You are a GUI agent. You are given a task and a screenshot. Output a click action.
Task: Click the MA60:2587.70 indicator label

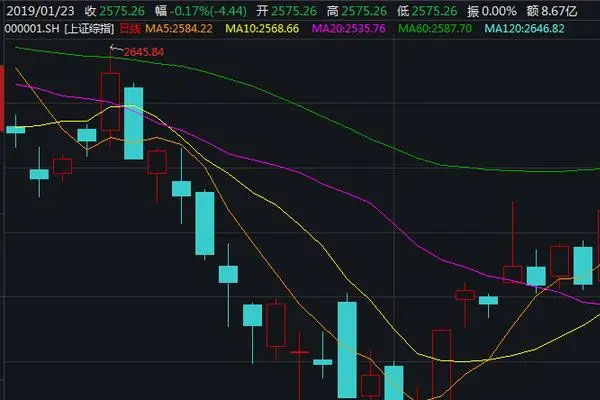[x=435, y=28]
